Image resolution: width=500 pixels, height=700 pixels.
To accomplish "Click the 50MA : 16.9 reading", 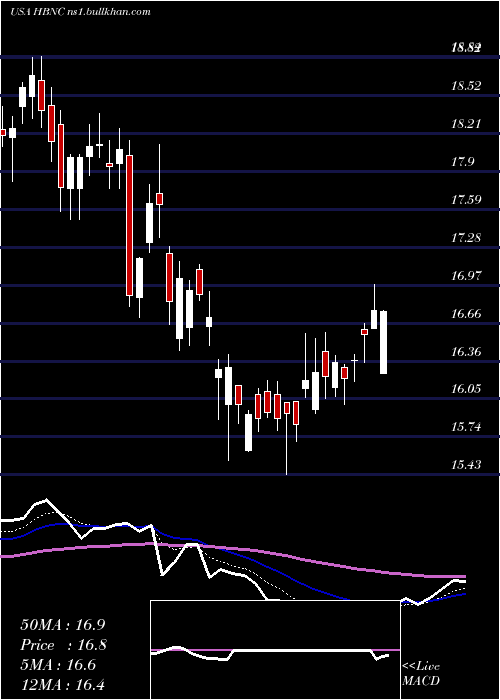I will (x=63, y=625).
